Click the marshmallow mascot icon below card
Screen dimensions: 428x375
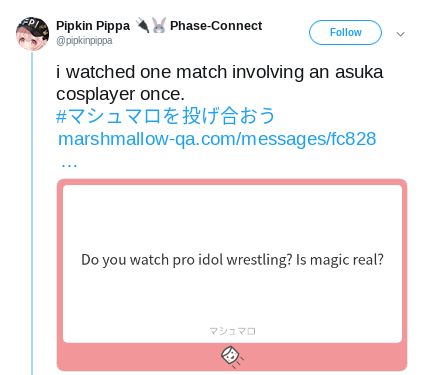pos(232,357)
